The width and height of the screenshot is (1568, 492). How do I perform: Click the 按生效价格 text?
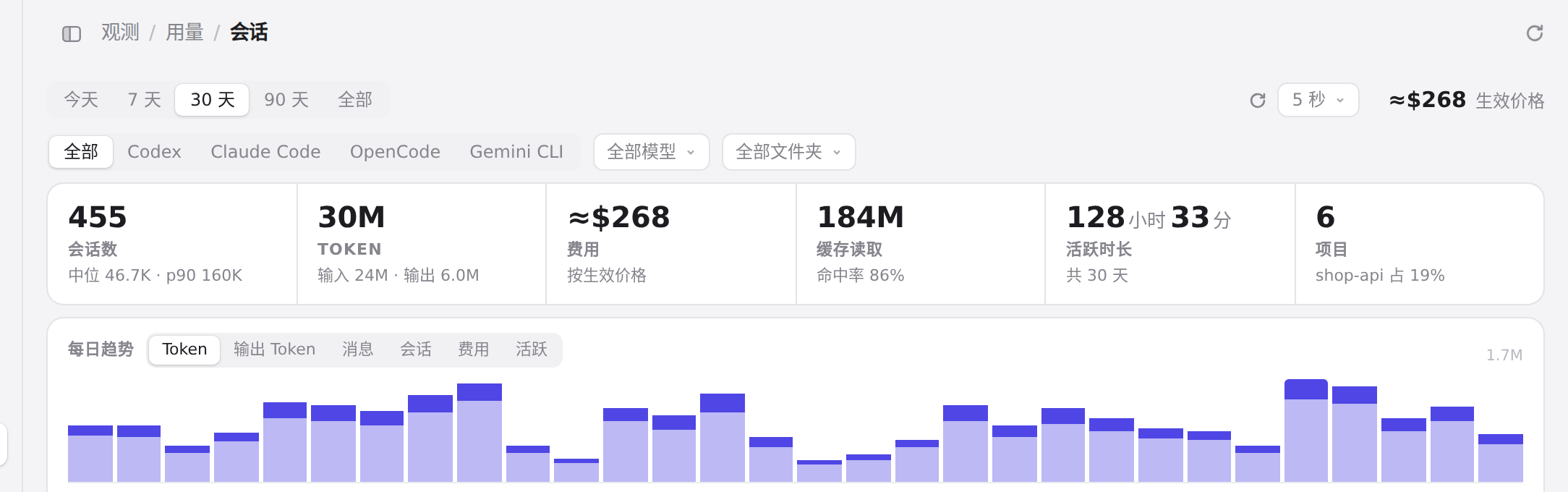tap(607, 276)
